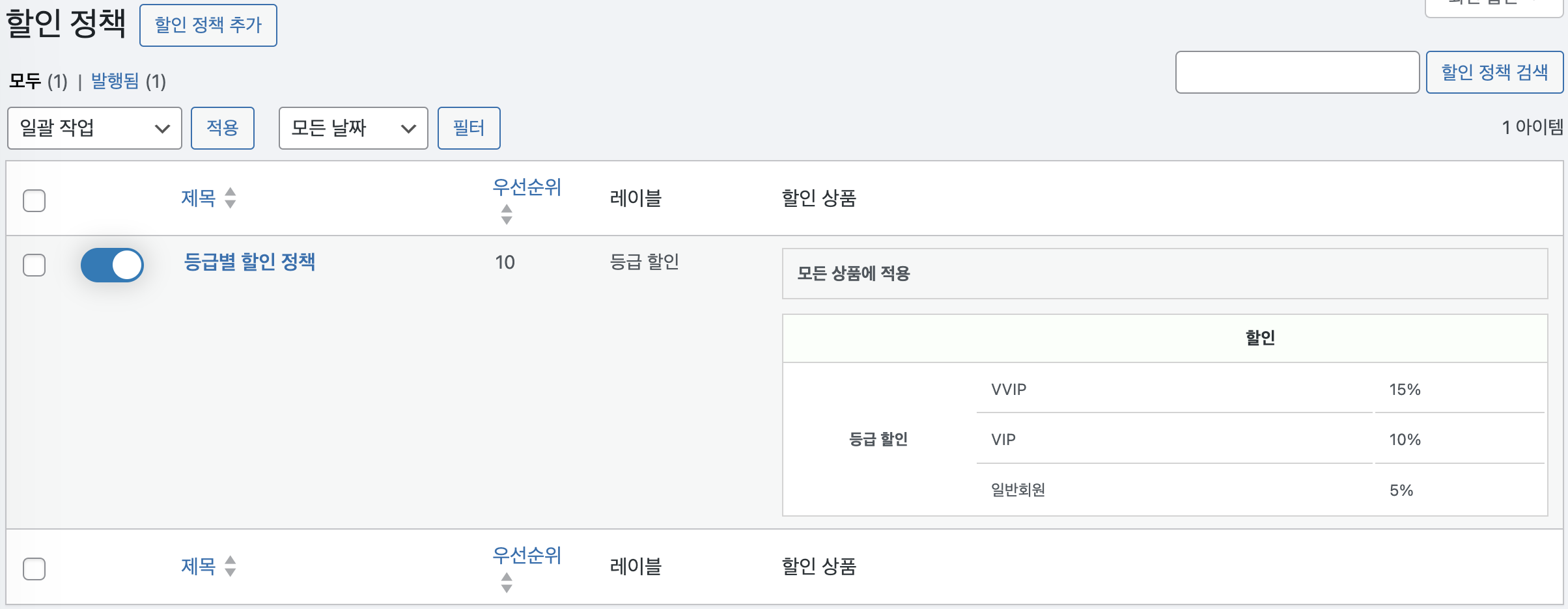Check the select-all checkbox in table header

click(x=34, y=200)
